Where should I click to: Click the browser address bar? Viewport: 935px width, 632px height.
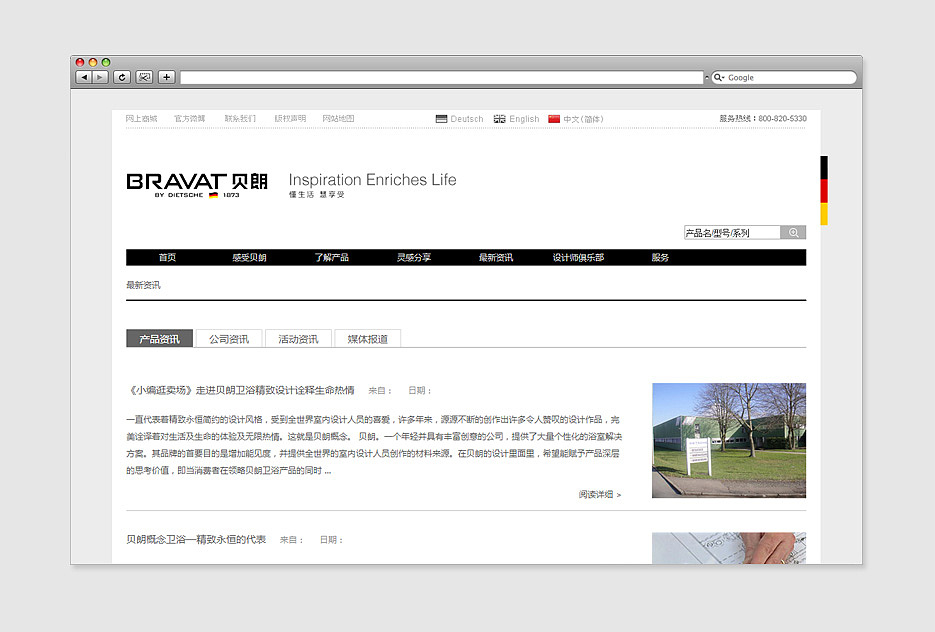coord(442,78)
